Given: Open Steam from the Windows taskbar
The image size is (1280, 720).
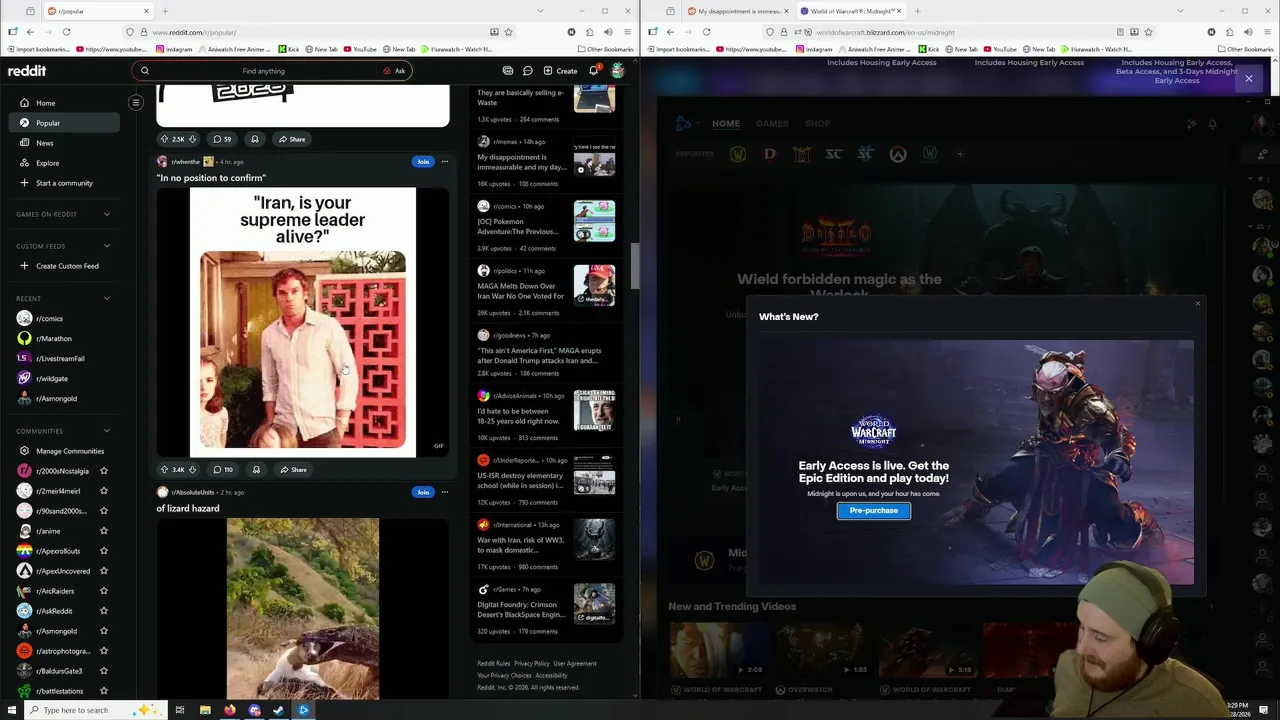Looking at the screenshot, I should click(278, 710).
